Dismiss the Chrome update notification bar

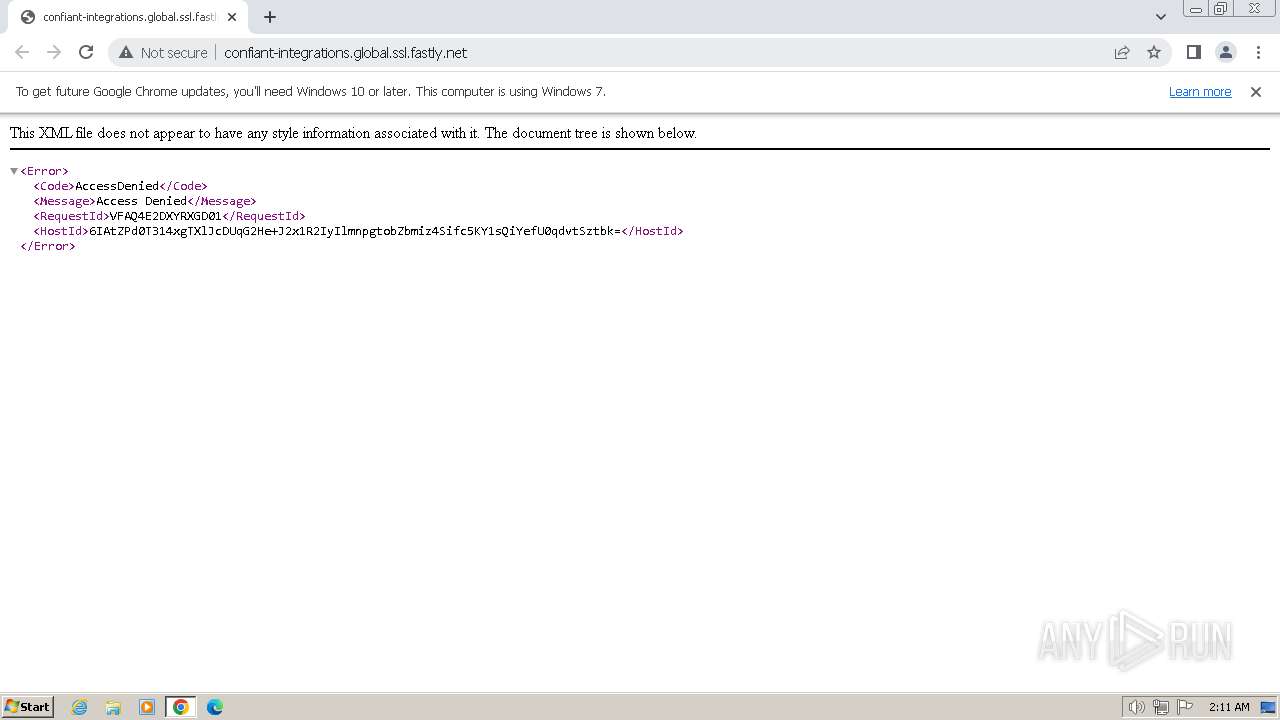click(x=1256, y=91)
